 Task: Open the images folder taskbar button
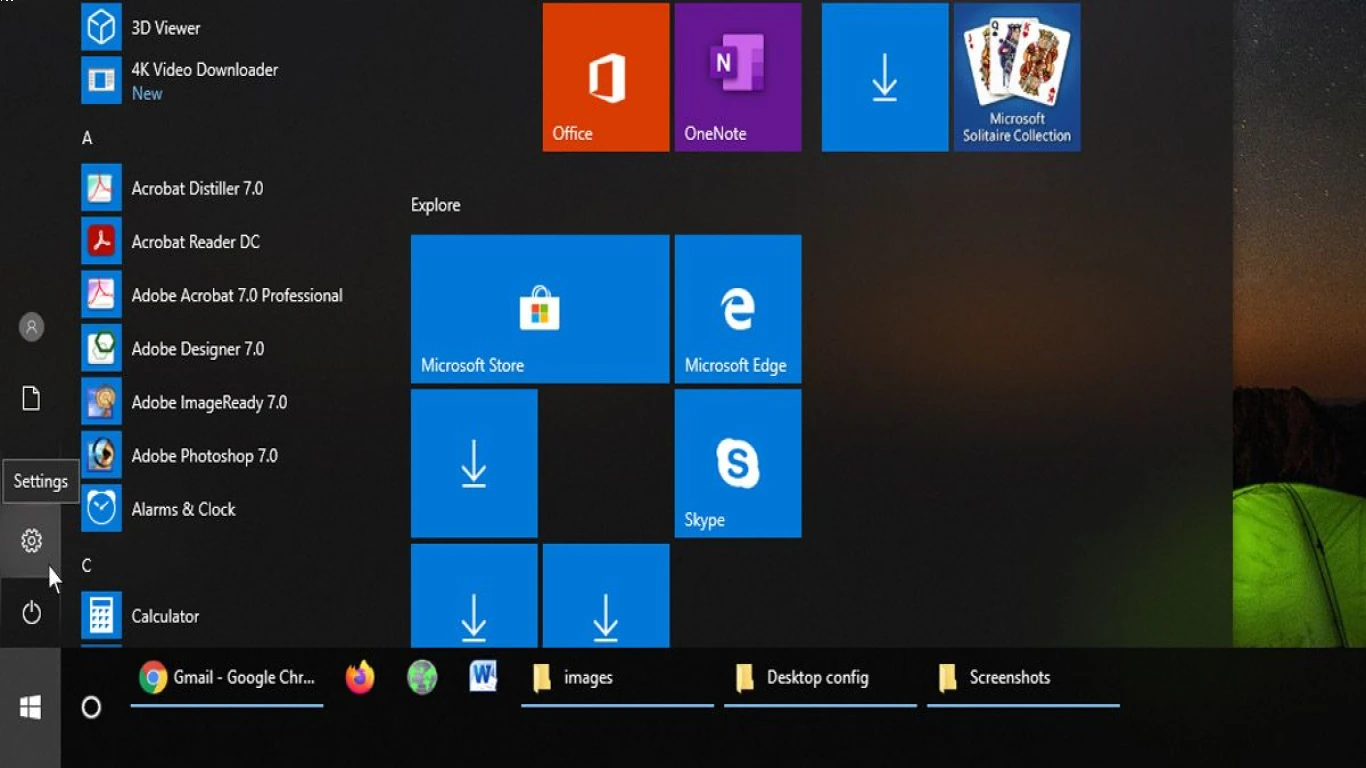pyautogui.click(x=617, y=678)
